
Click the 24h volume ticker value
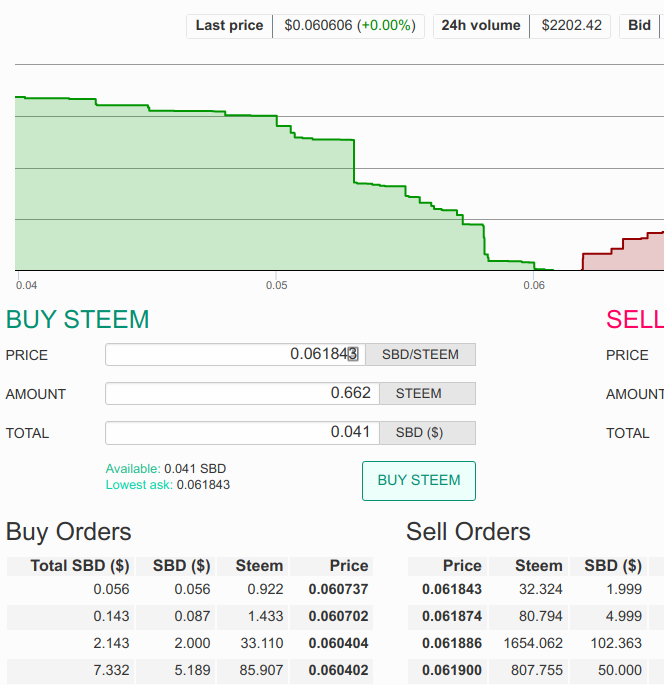click(571, 25)
